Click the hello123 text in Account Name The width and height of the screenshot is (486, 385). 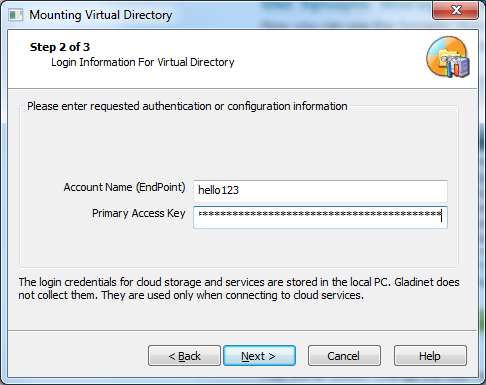218,190
